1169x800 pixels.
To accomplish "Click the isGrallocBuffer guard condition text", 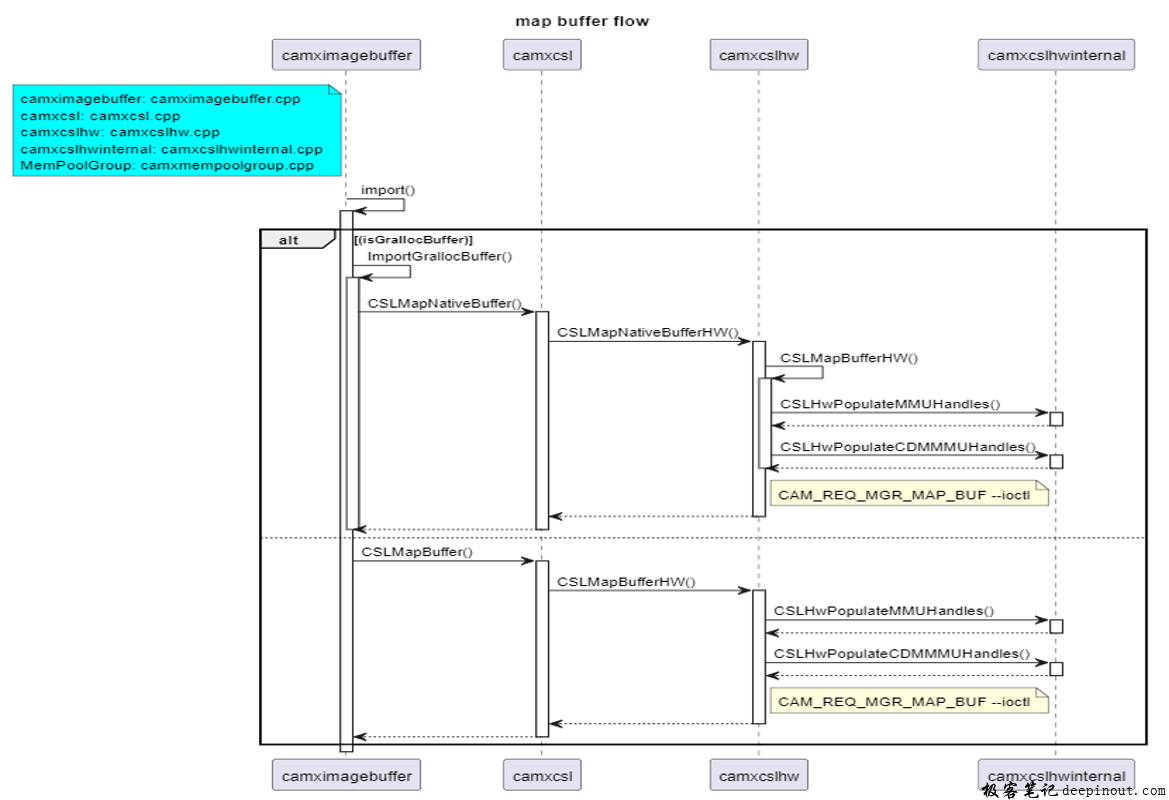I will coord(414,240).
